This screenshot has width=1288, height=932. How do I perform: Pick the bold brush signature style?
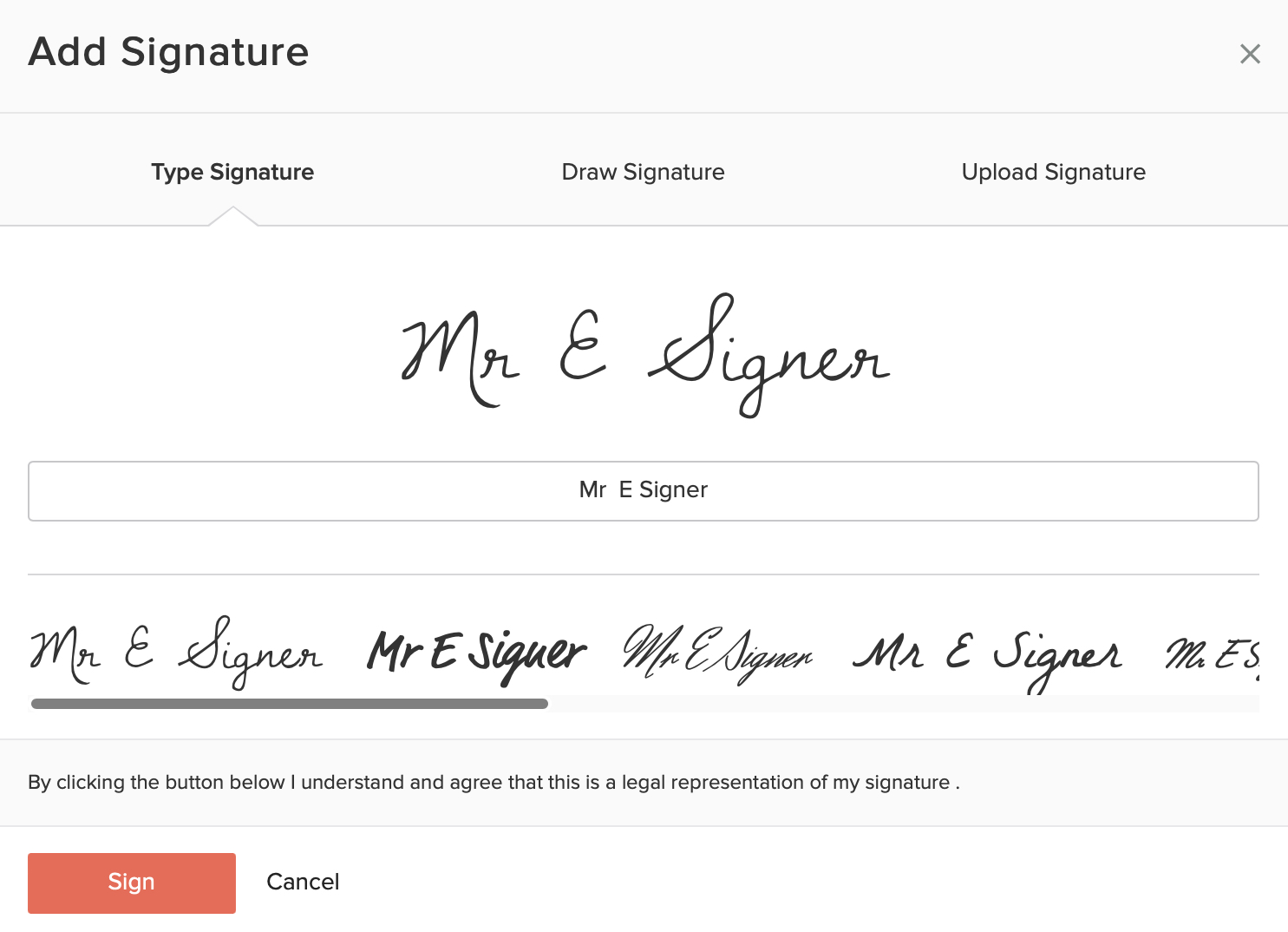pyautogui.click(x=476, y=653)
